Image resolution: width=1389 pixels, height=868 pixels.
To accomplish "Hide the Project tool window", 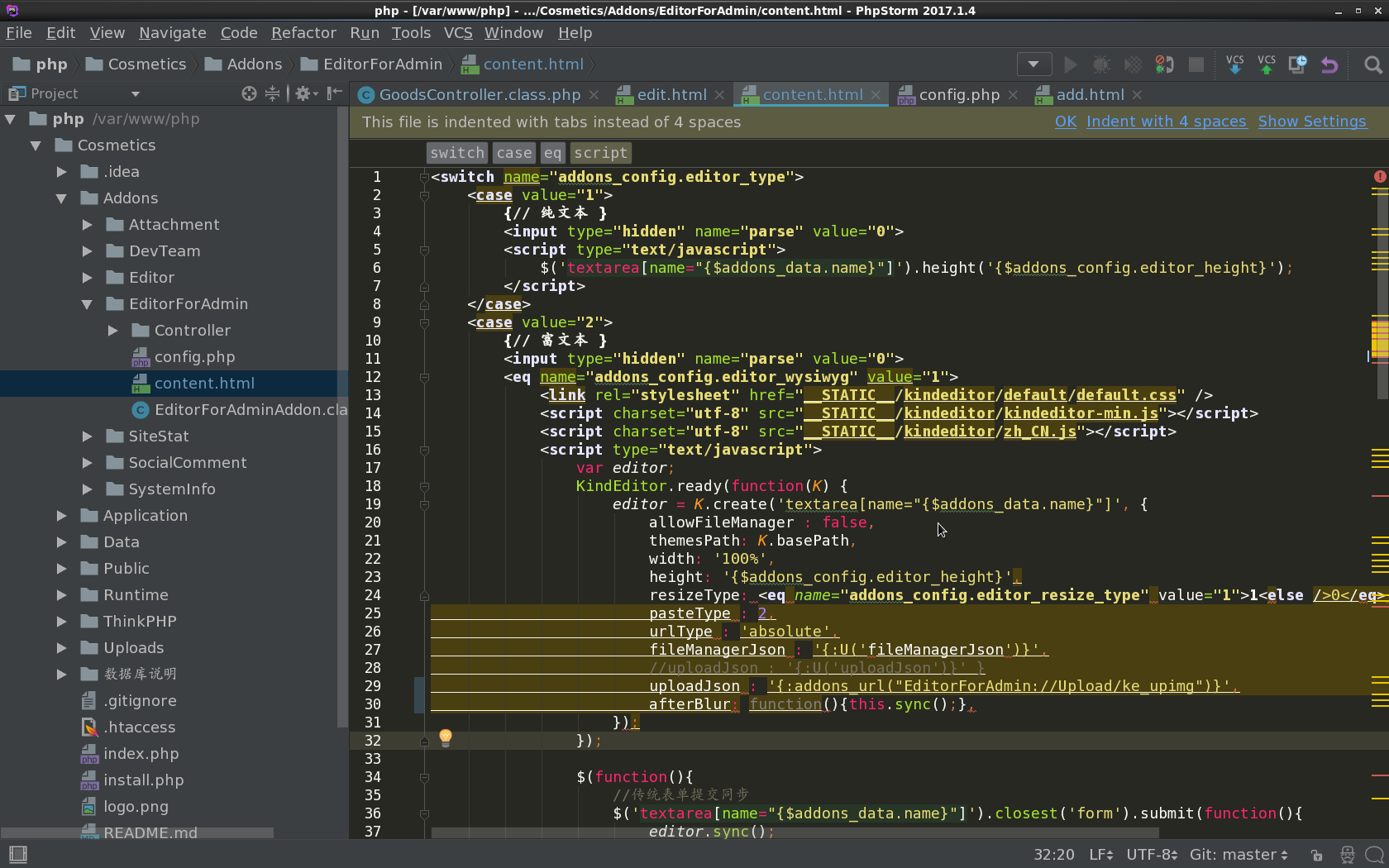I will (334, 93).
